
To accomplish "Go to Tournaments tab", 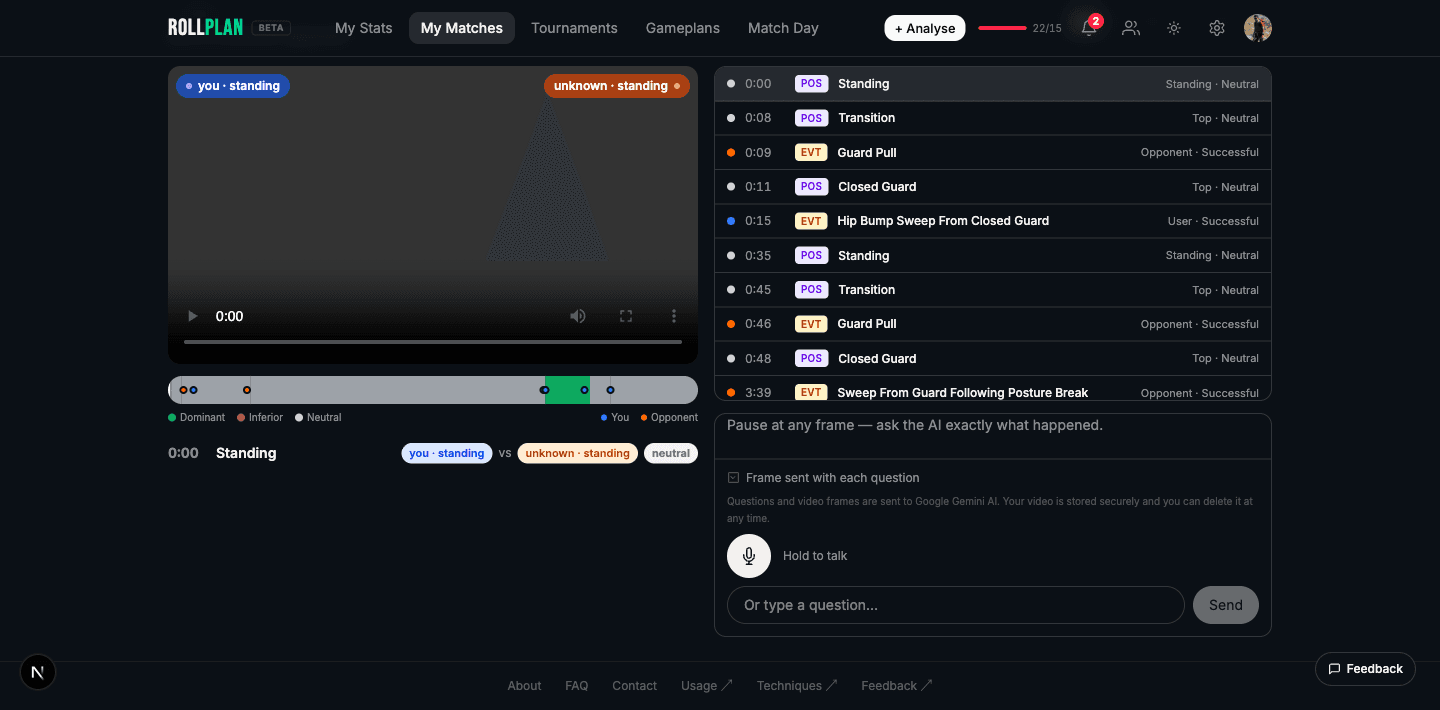I will [x=574, y=28].
